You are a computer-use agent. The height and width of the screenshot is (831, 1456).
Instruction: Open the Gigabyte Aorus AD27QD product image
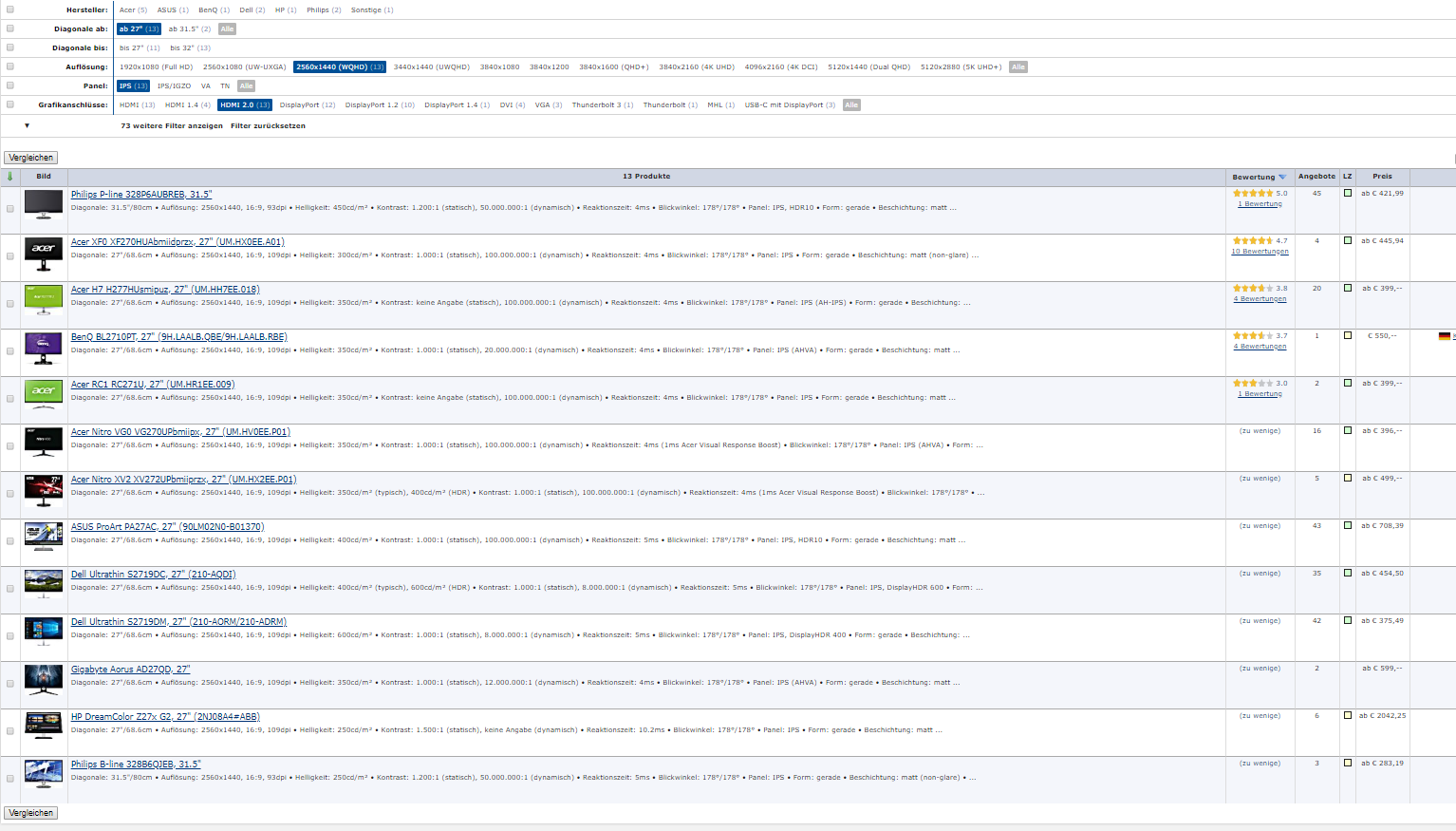coord(44,678)
